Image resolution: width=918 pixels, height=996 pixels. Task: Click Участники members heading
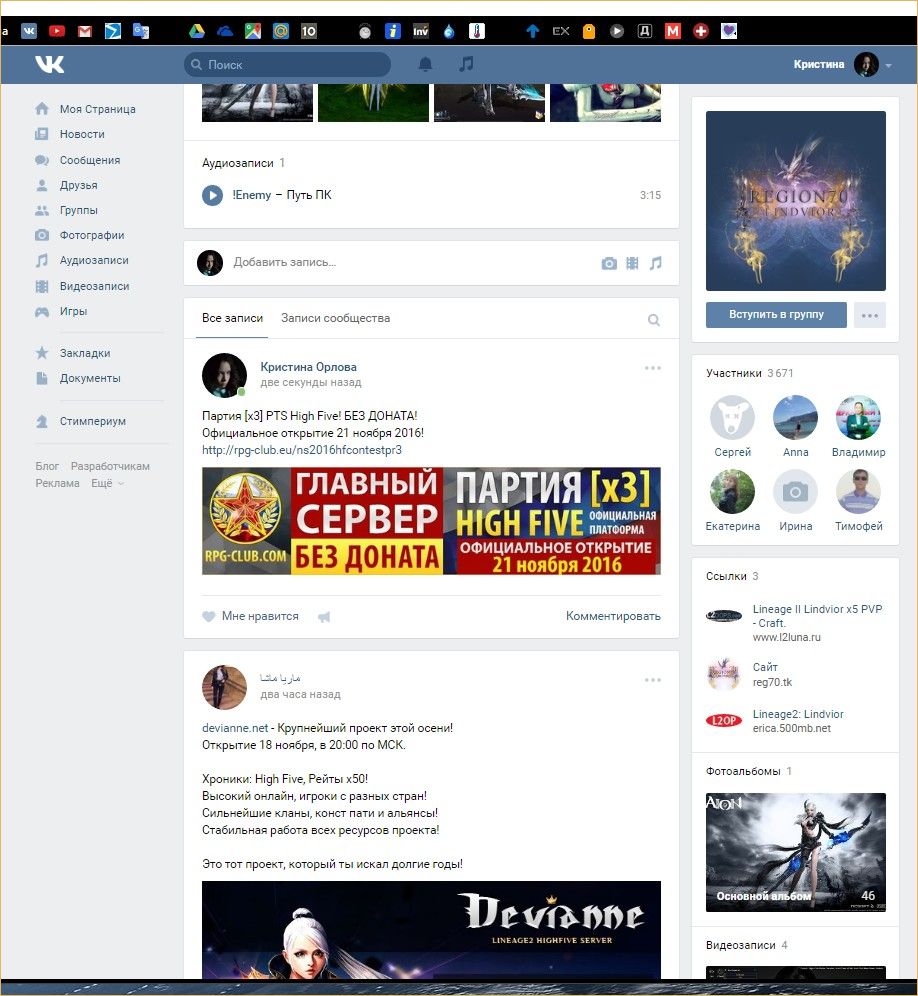[734, 374]
